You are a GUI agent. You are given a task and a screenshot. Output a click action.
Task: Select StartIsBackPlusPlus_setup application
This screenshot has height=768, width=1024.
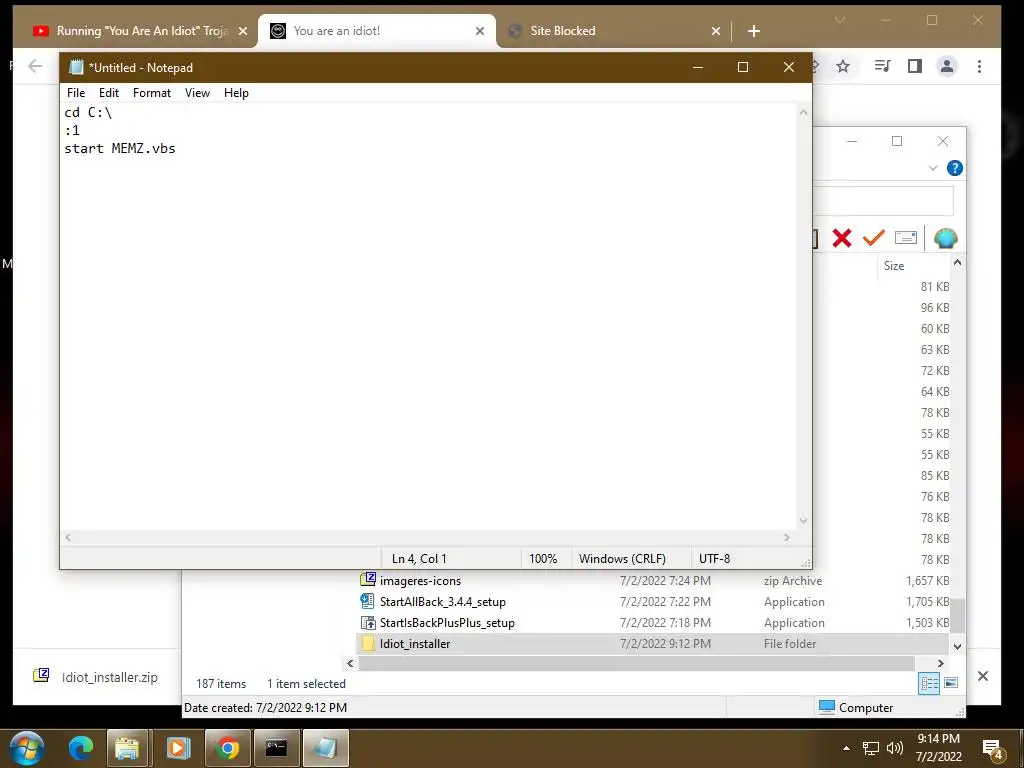click(447, 622)
